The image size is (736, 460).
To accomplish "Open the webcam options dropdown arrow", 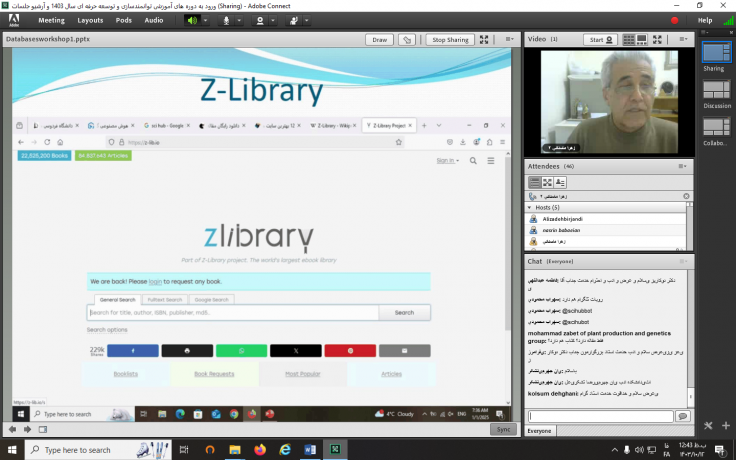I will point(273,21).
